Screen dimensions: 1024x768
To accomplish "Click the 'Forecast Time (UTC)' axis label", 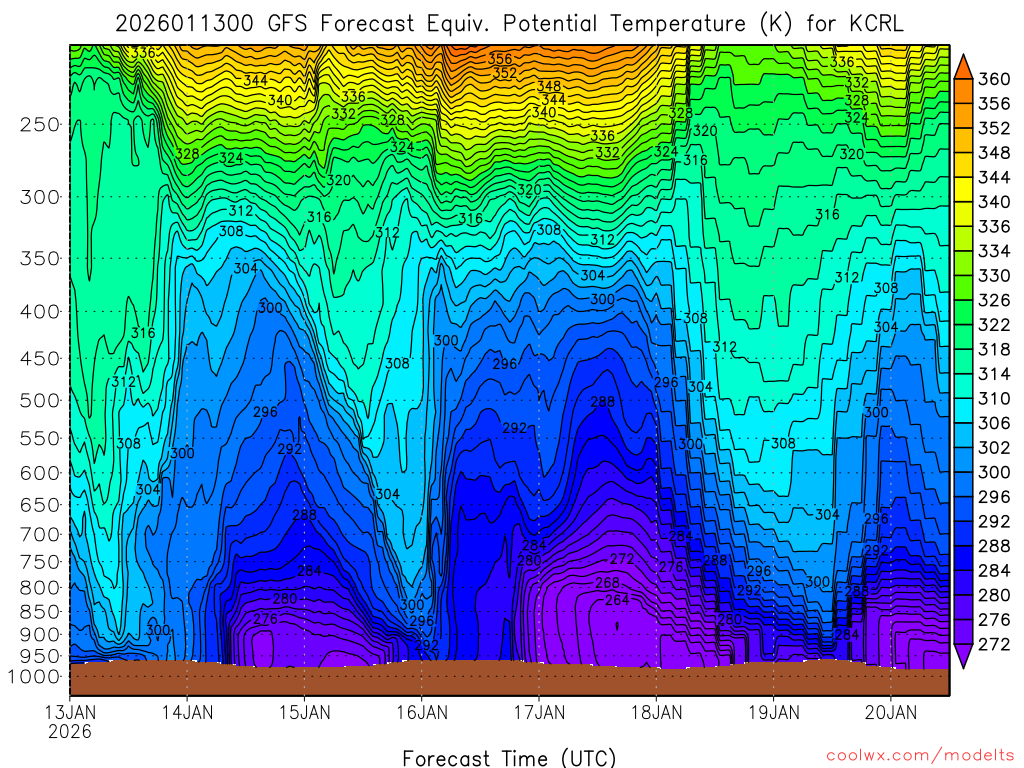I will (509, 758).
